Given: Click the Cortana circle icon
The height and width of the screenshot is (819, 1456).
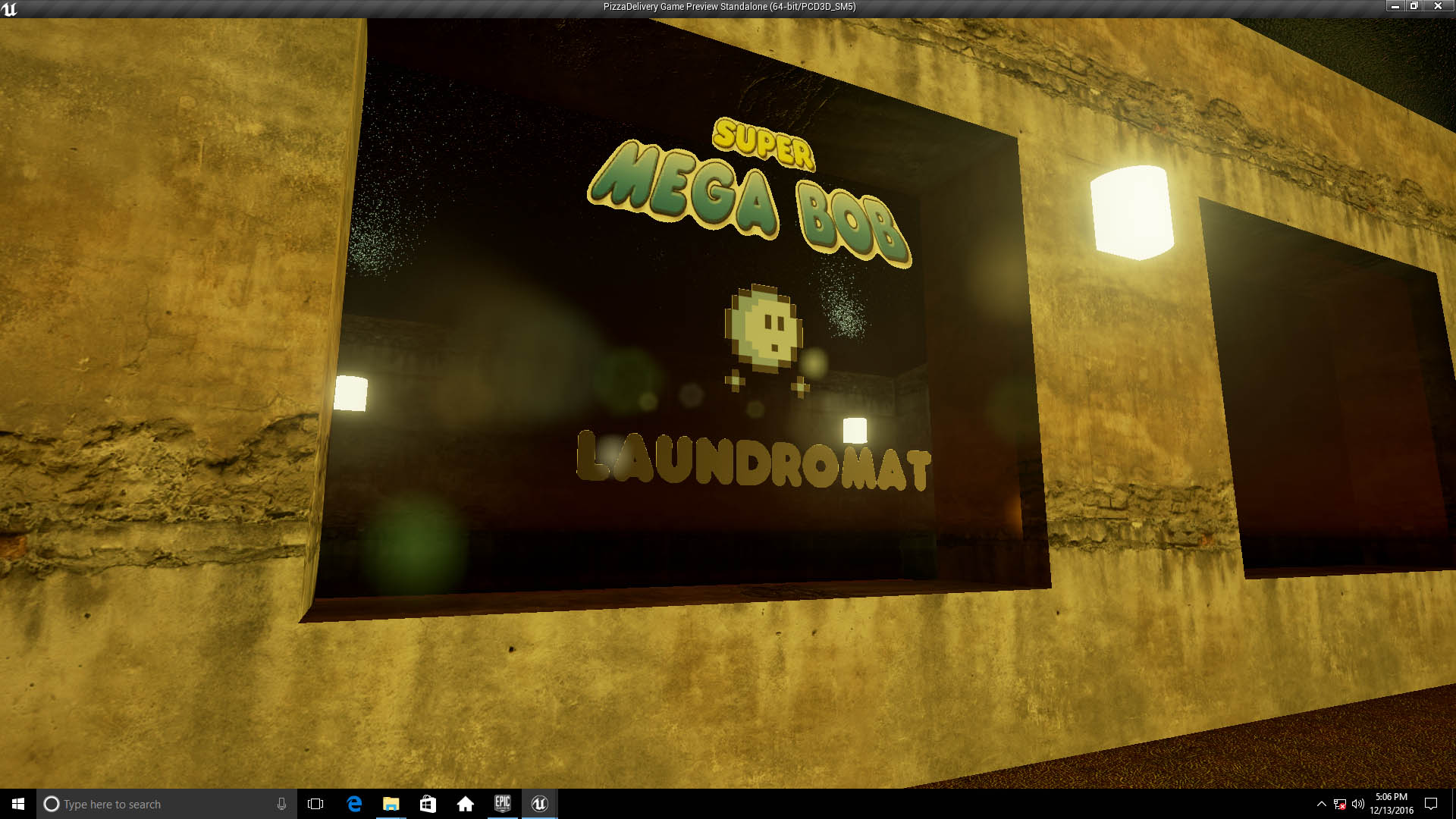Looking at the screenshot, I should click(52, 804).
